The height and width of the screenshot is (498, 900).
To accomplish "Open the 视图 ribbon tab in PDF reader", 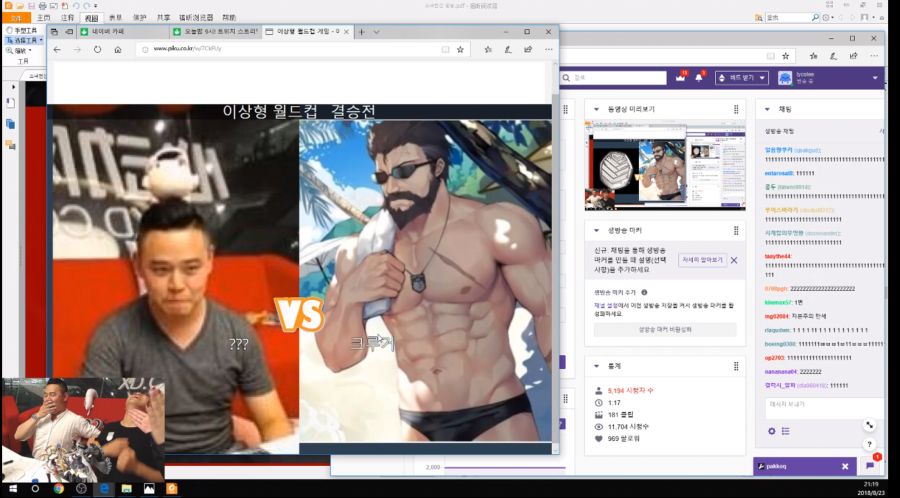I will click(x=91, y=18).
